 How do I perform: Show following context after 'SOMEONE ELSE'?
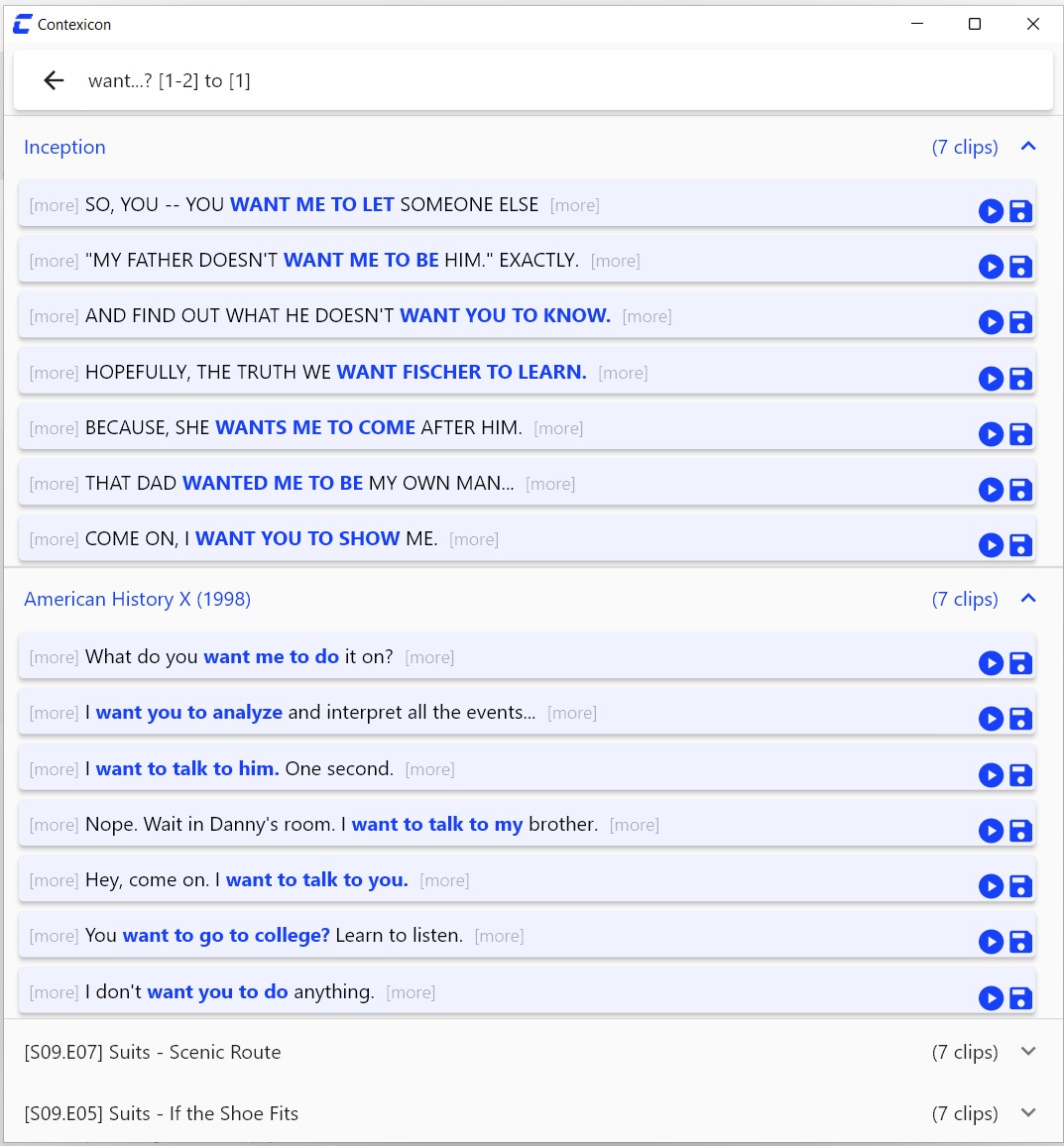tap(575, 205)
